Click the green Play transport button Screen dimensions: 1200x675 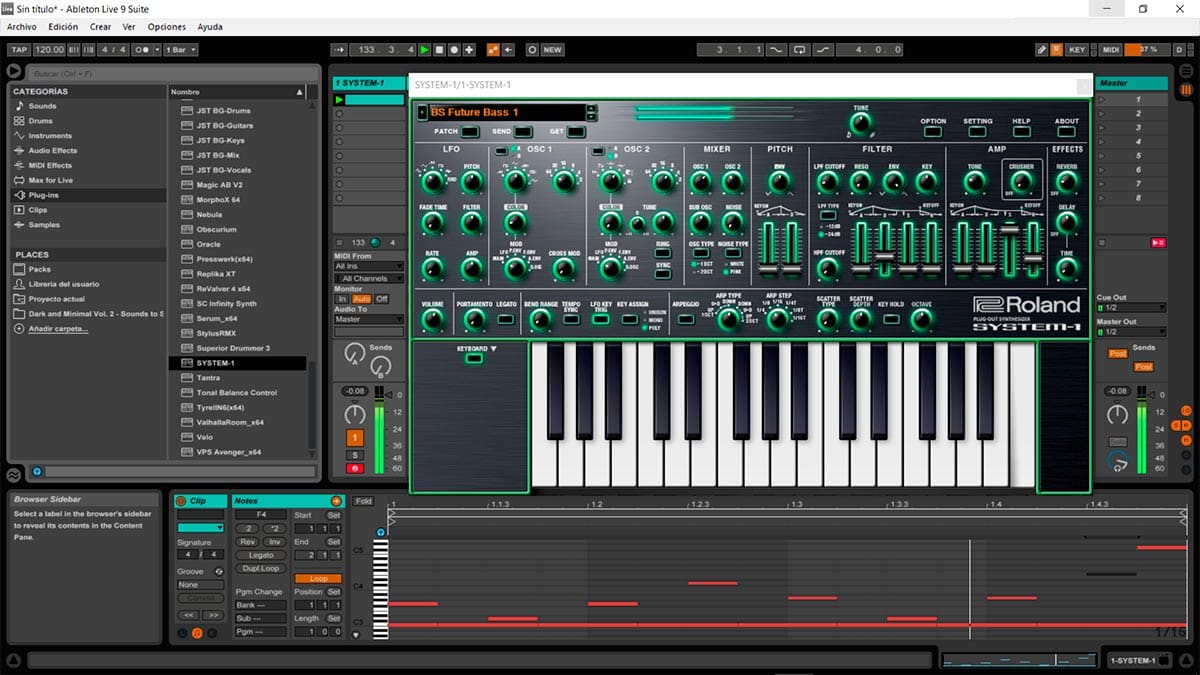tap(425, 49)
